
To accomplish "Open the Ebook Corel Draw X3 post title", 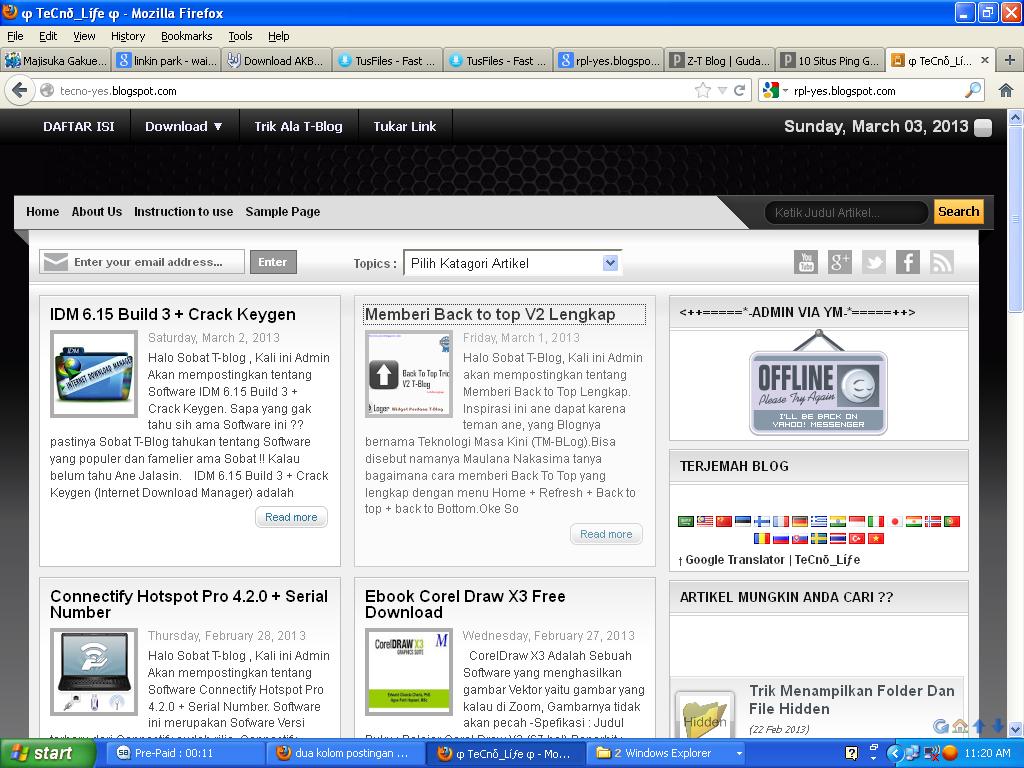I will tap(465, 604).
